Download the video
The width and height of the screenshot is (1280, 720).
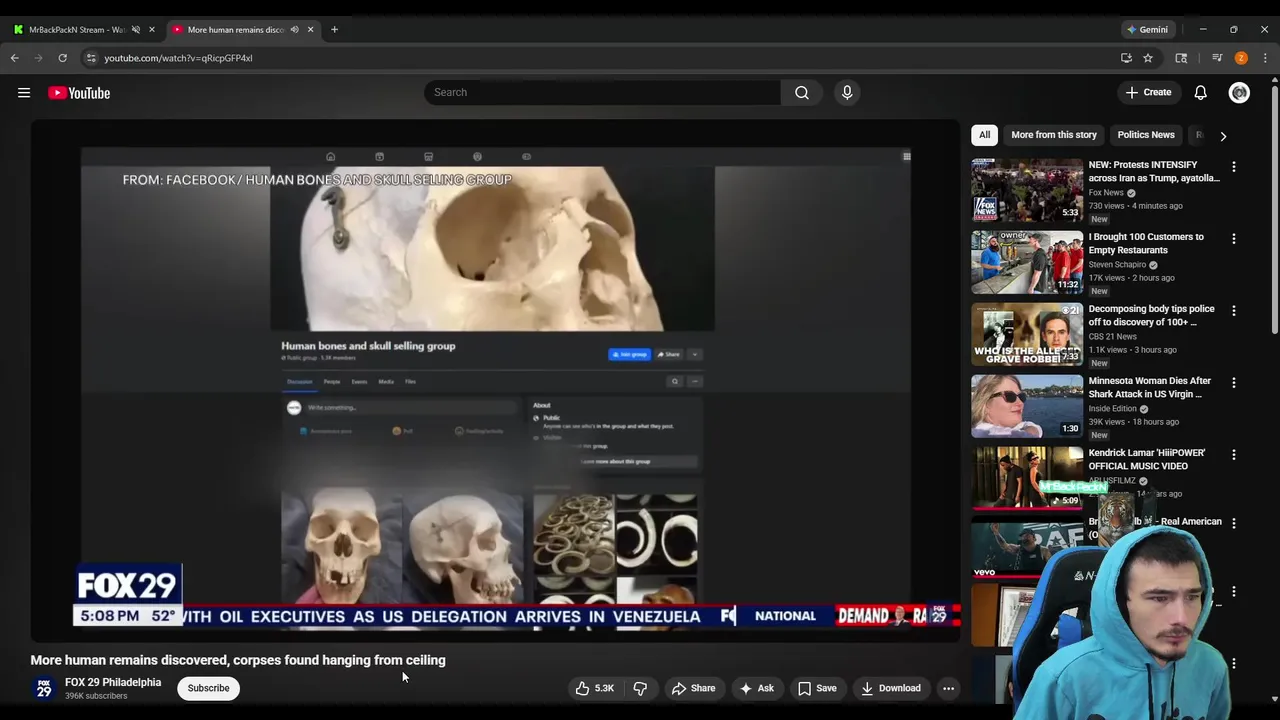point(891,688)
